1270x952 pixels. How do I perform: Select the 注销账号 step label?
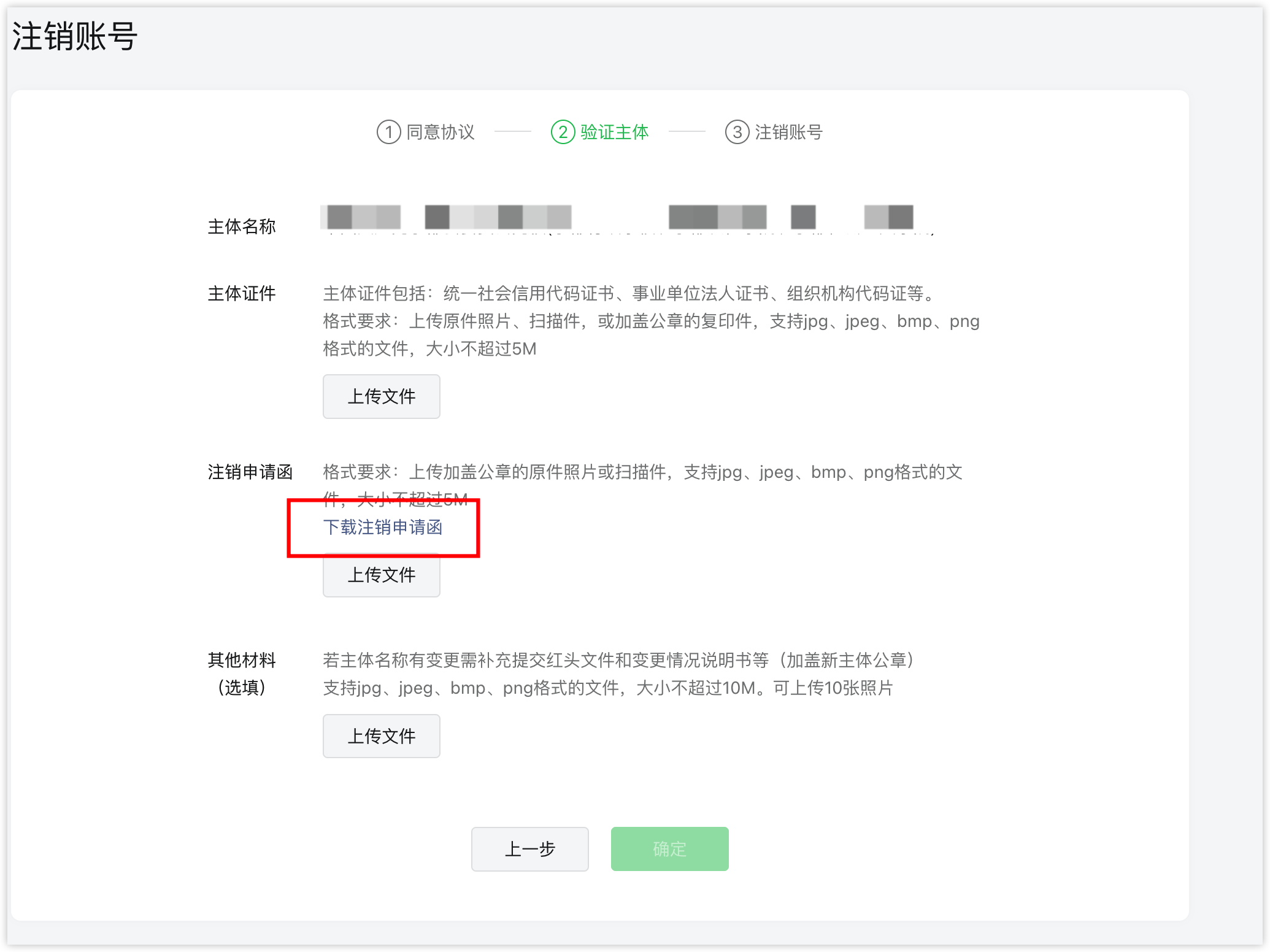(788, 132)
